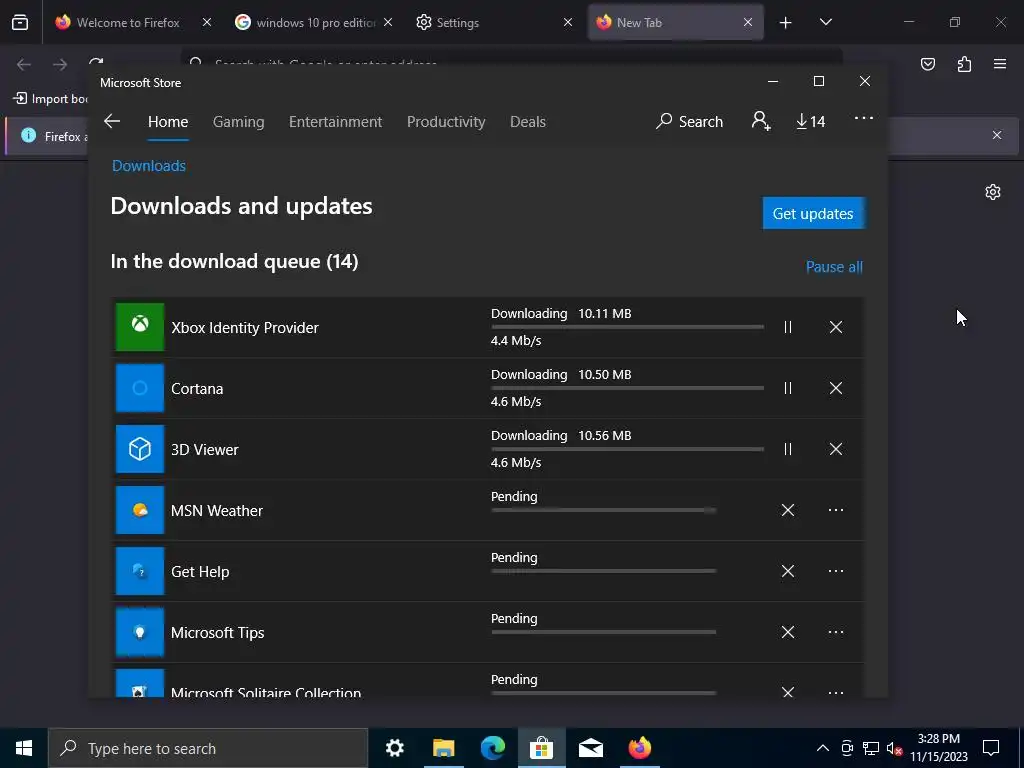The image size is (1024, 768).
Task: Open Microsoft Edge from the taskbar
Action: 492,748
